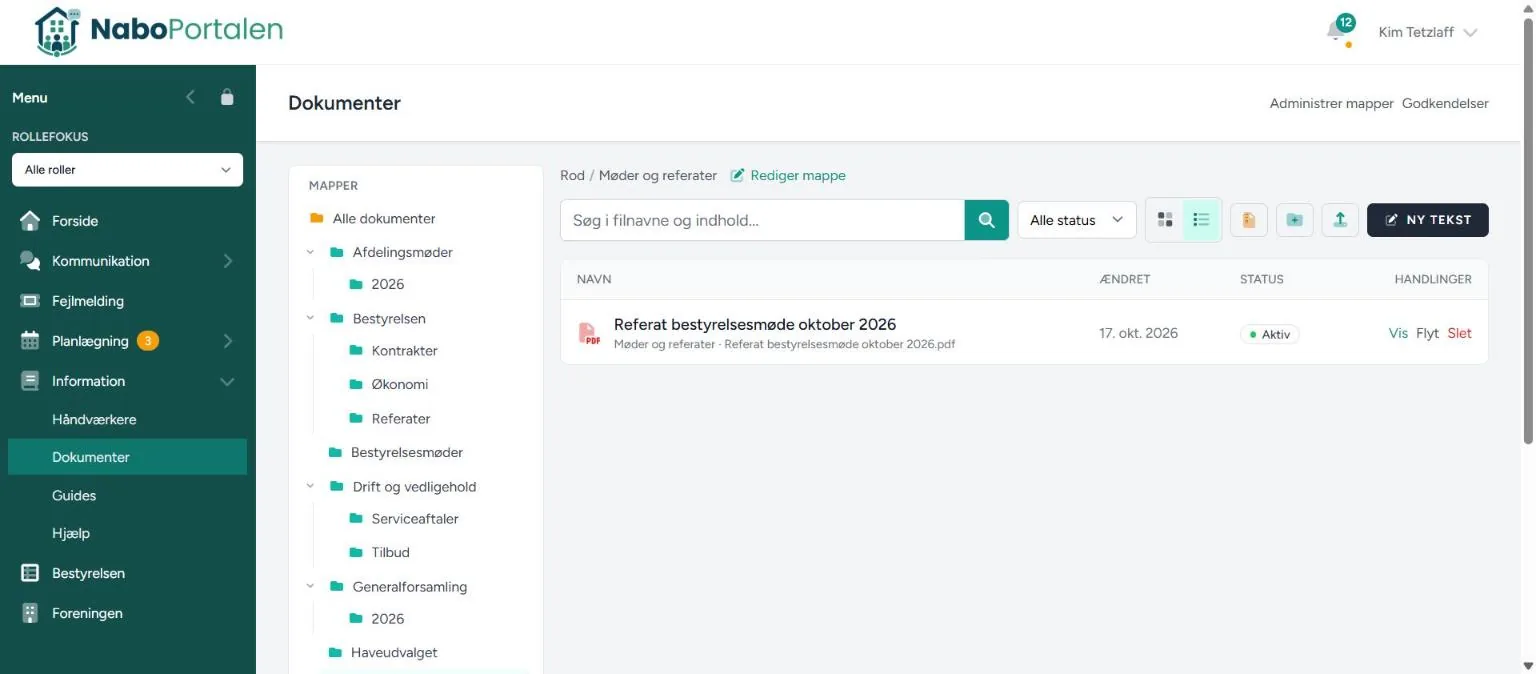The image size is (1536, 674).
Task: Click Vis for the Referat file
Action: click(x=1398, y=333)
